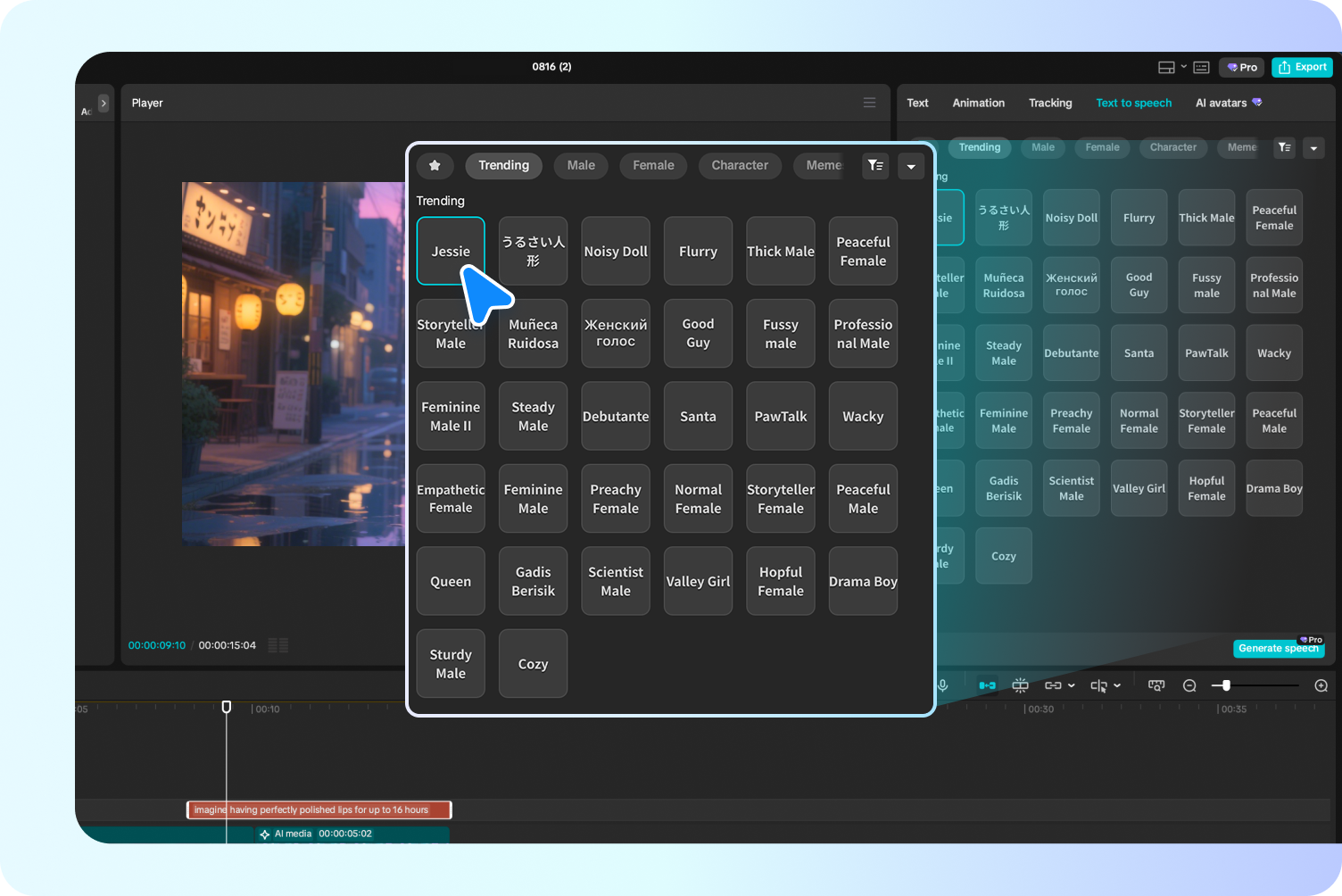Open the Player panel options menu icon
Screen dimensions: 1342x896
click(x=869, y=103)
